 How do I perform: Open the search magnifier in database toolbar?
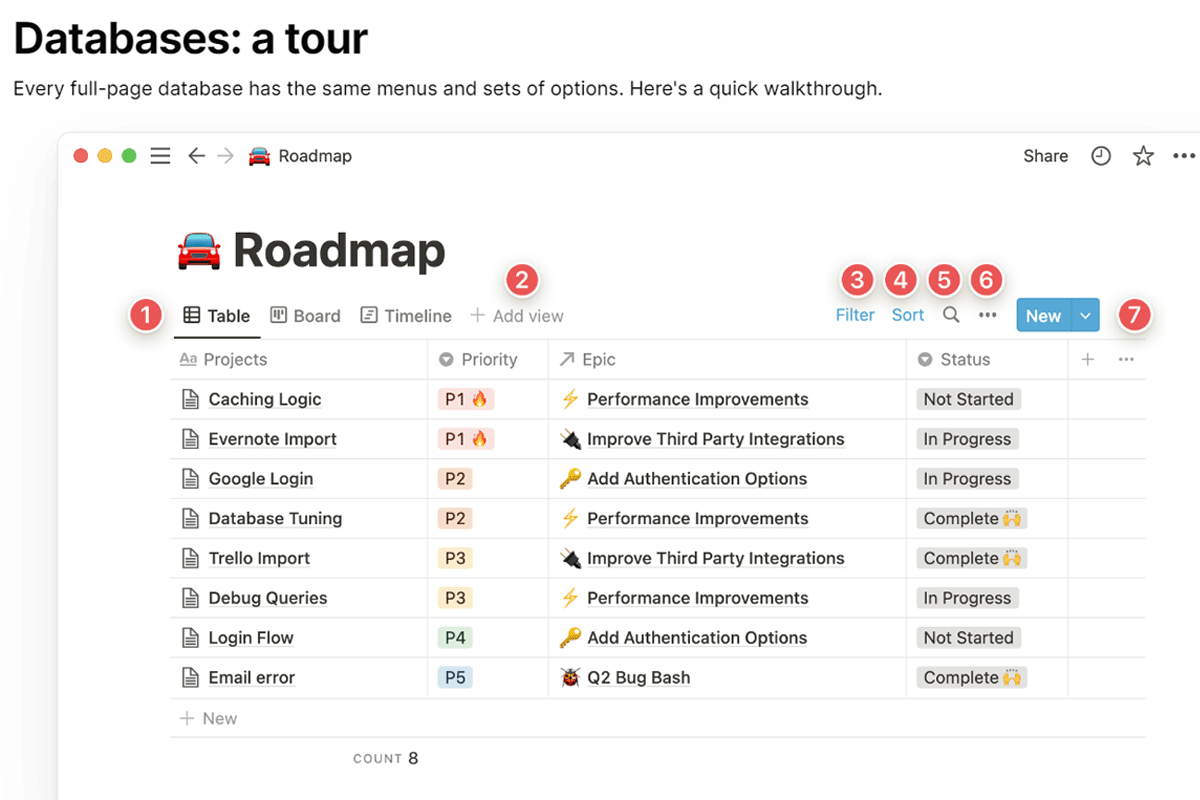click(951, 315)
